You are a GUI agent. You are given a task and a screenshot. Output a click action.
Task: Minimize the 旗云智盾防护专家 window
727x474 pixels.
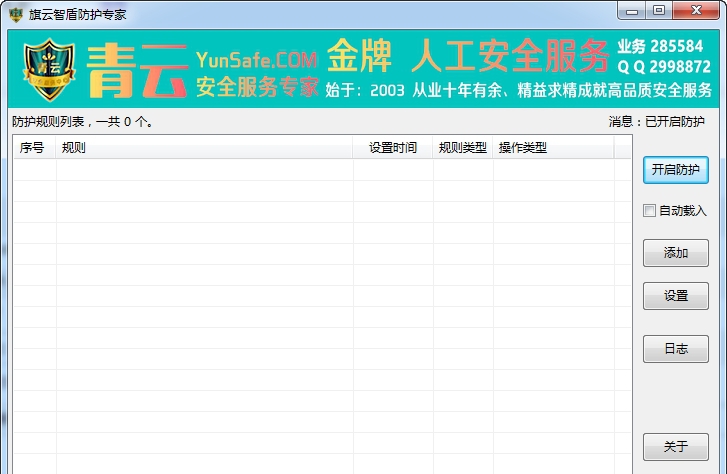[631, 11]
